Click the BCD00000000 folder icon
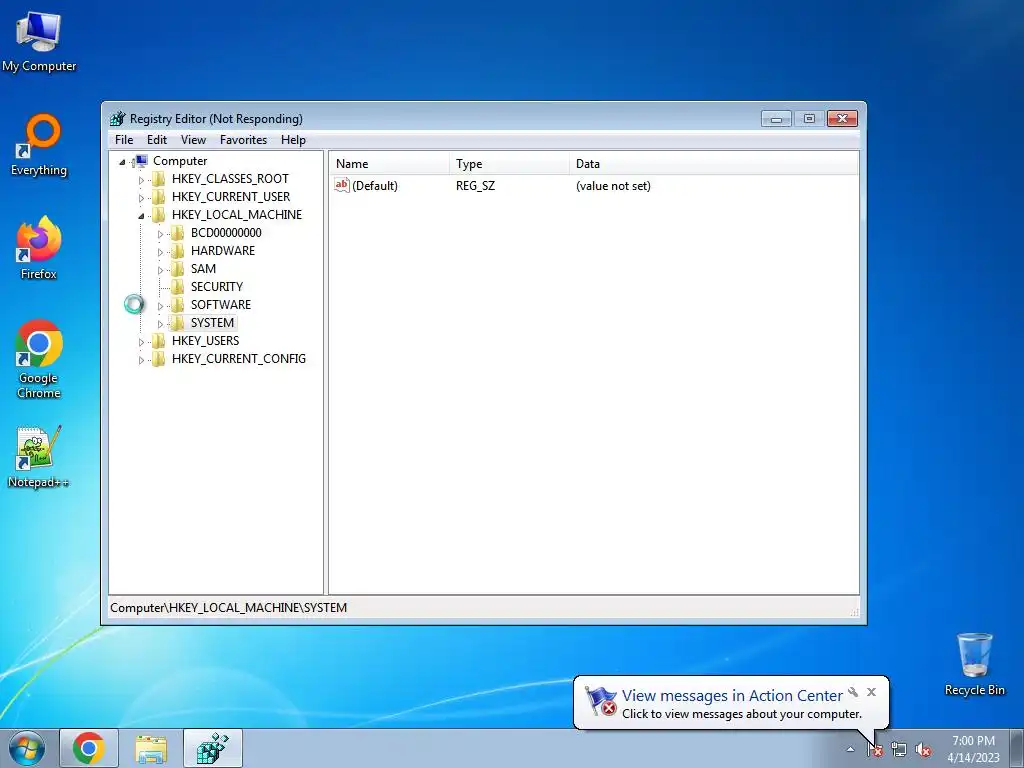Screen dimensions: 1024x768 point(177,233)
